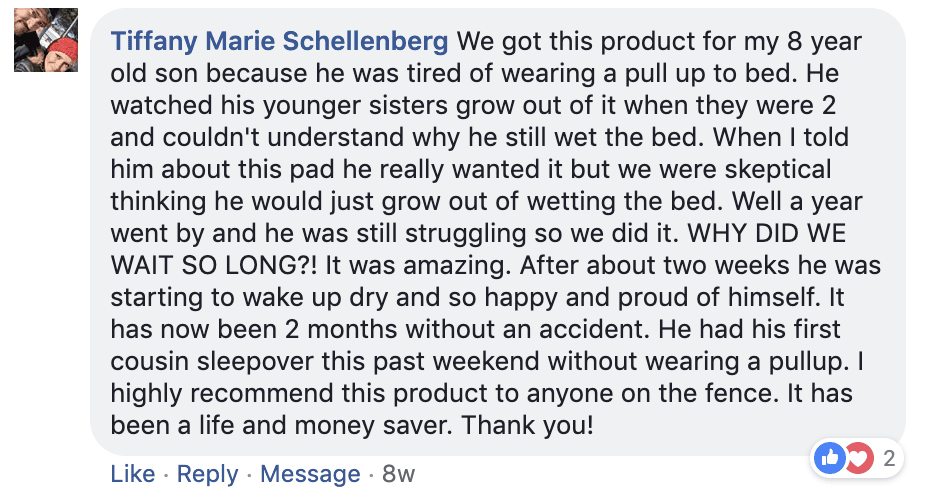The image size is (926, 502).
Task: Click the blue thumbs-up reaction icon
Action: pos(830,459)
